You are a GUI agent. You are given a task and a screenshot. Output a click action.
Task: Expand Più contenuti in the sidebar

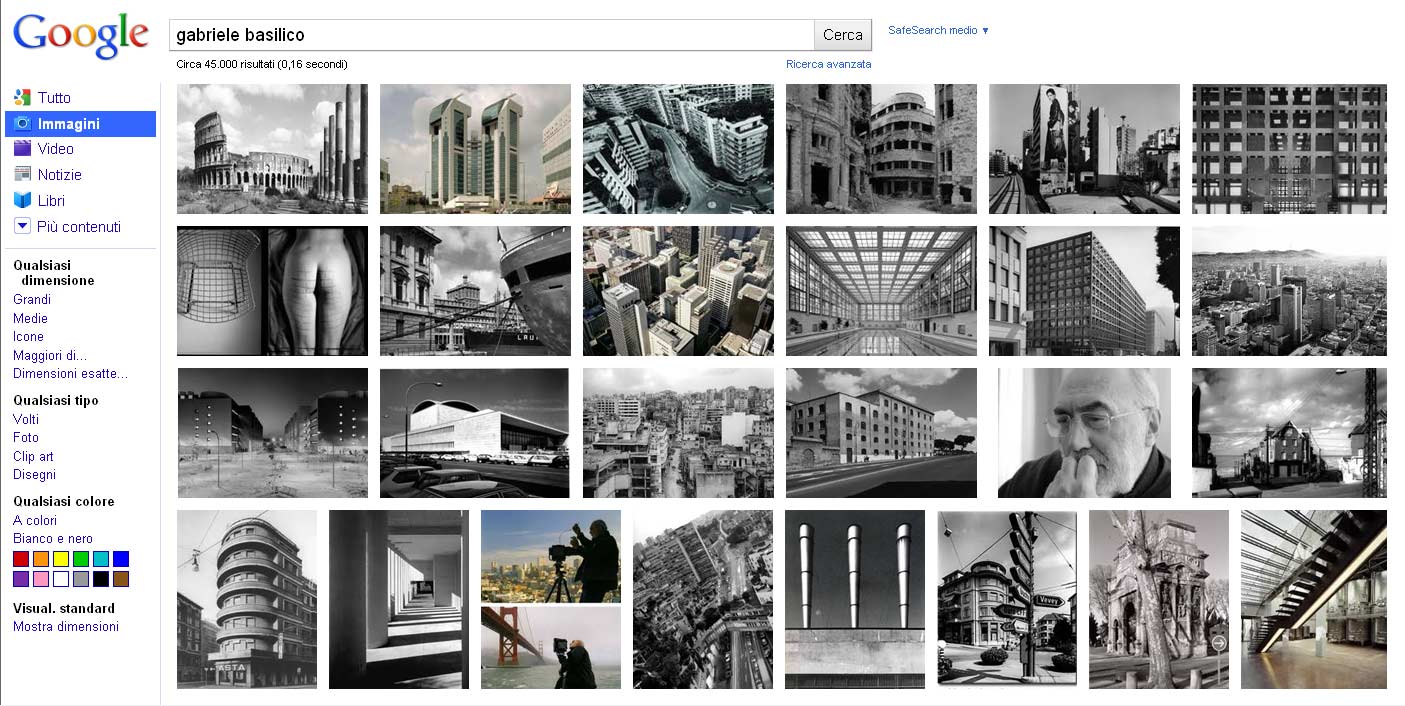(64, 225)
